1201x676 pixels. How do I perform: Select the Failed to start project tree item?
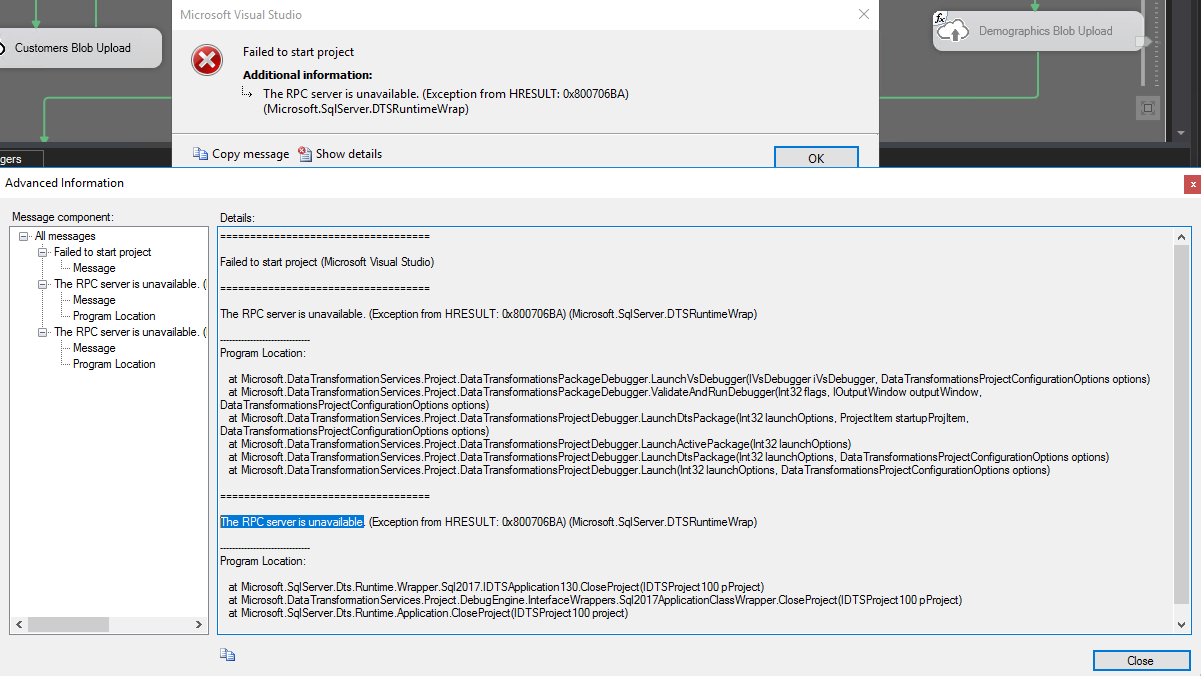coord(103,252)
